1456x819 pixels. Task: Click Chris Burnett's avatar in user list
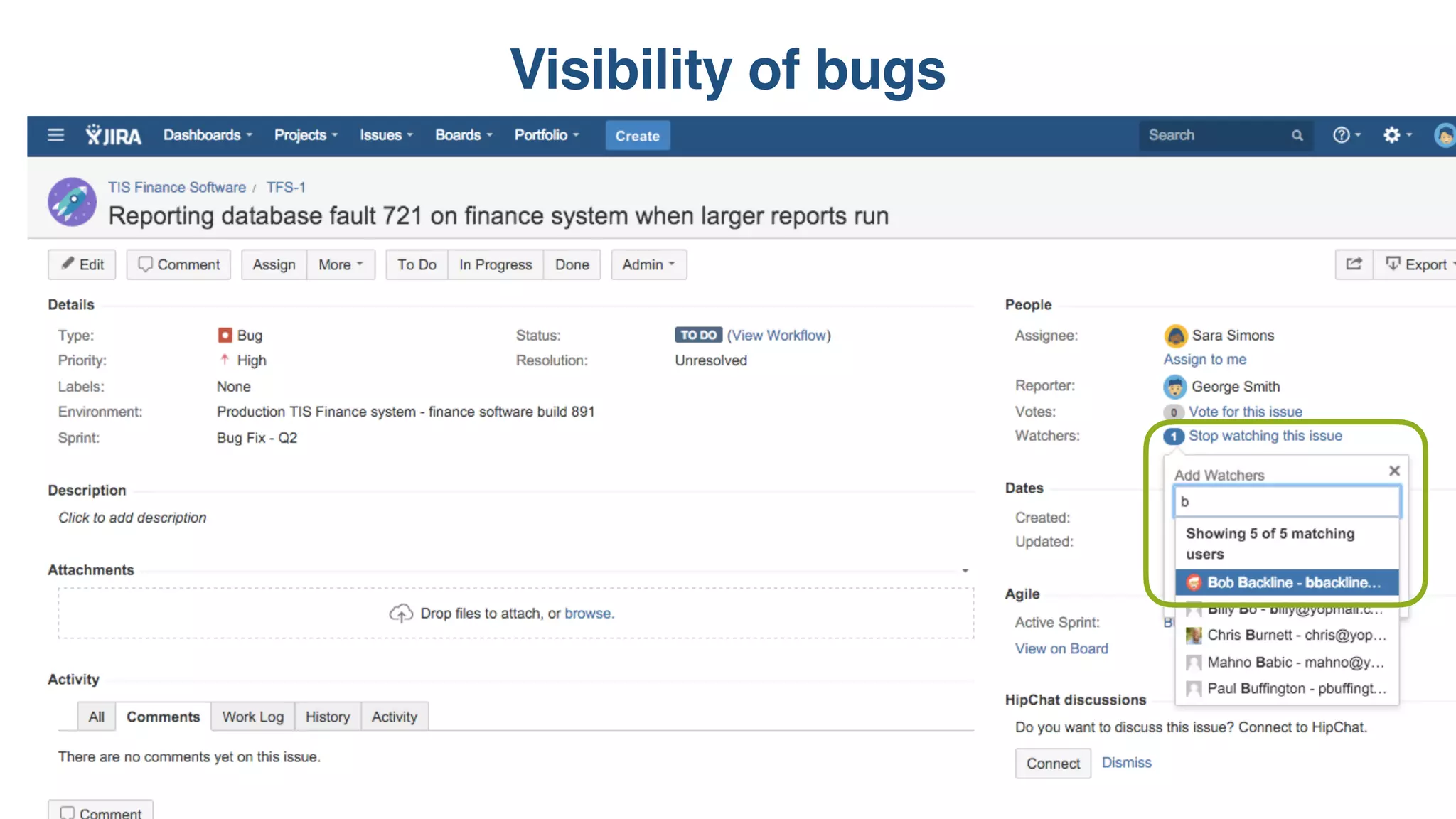pyautogui.click(x=1194, y=636)
